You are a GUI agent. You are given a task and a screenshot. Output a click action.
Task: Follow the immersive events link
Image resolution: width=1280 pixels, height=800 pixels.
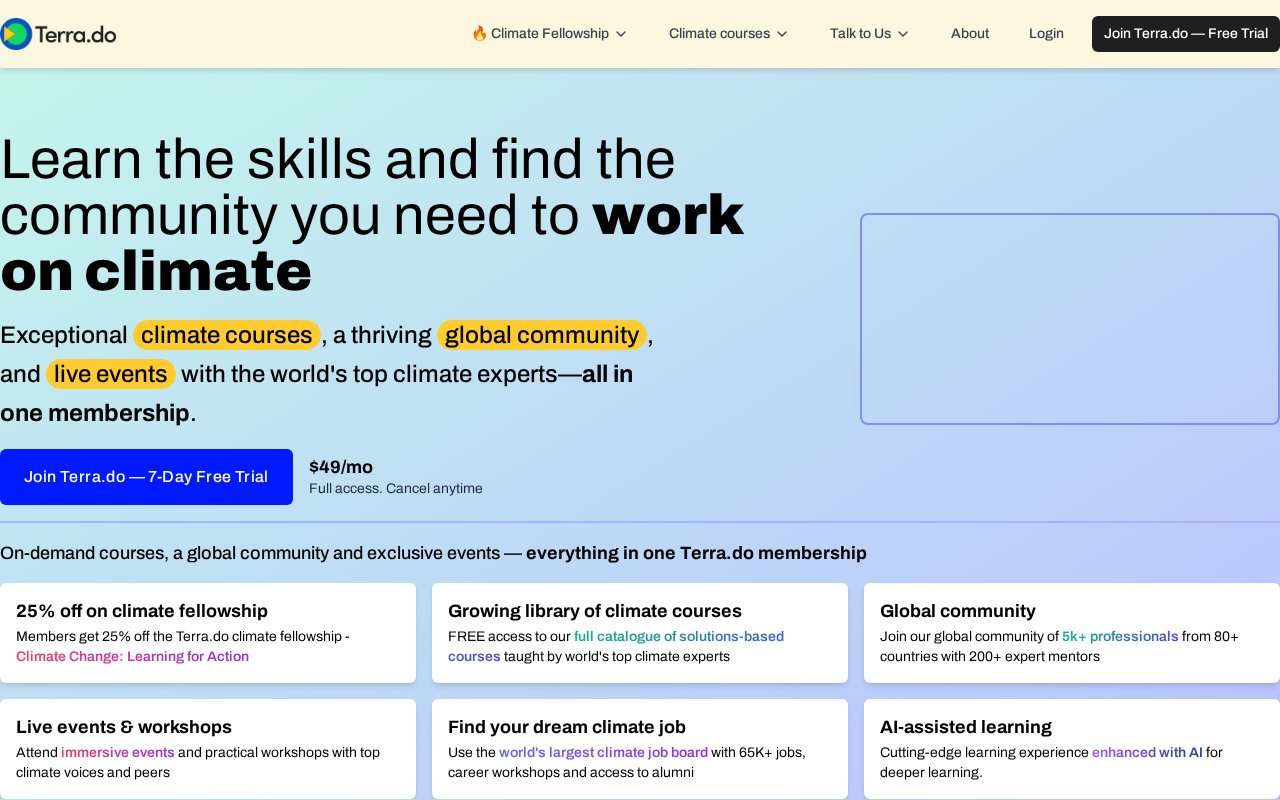pyautogui.click(x=118, y=752)
